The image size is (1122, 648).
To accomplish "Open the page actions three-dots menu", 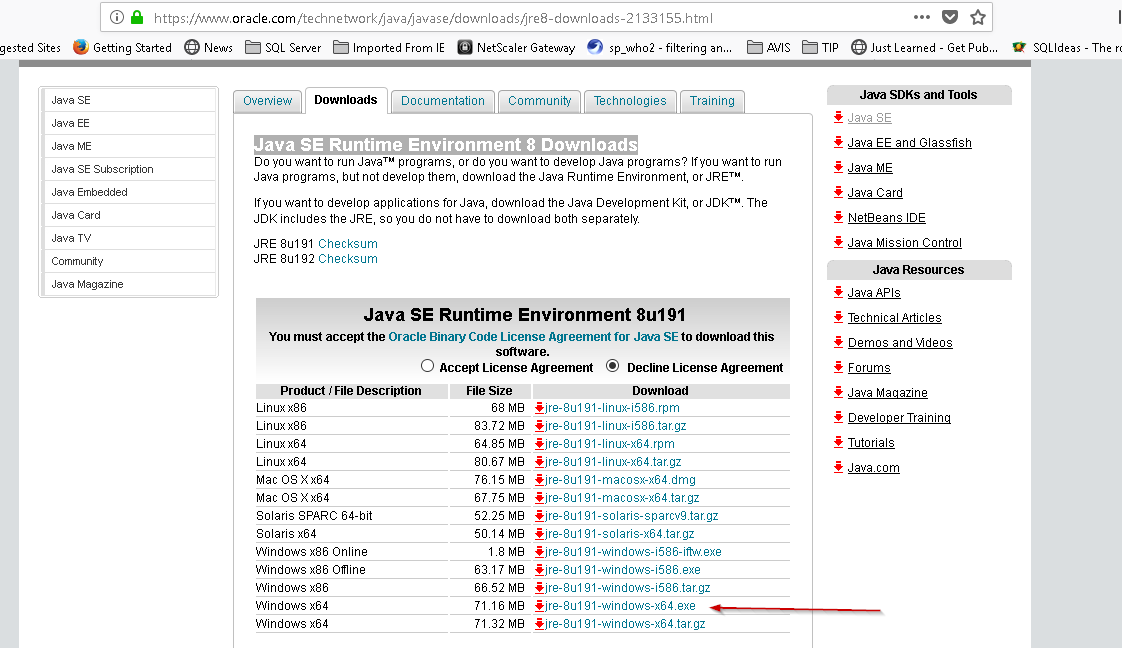I will pos(922,18).
